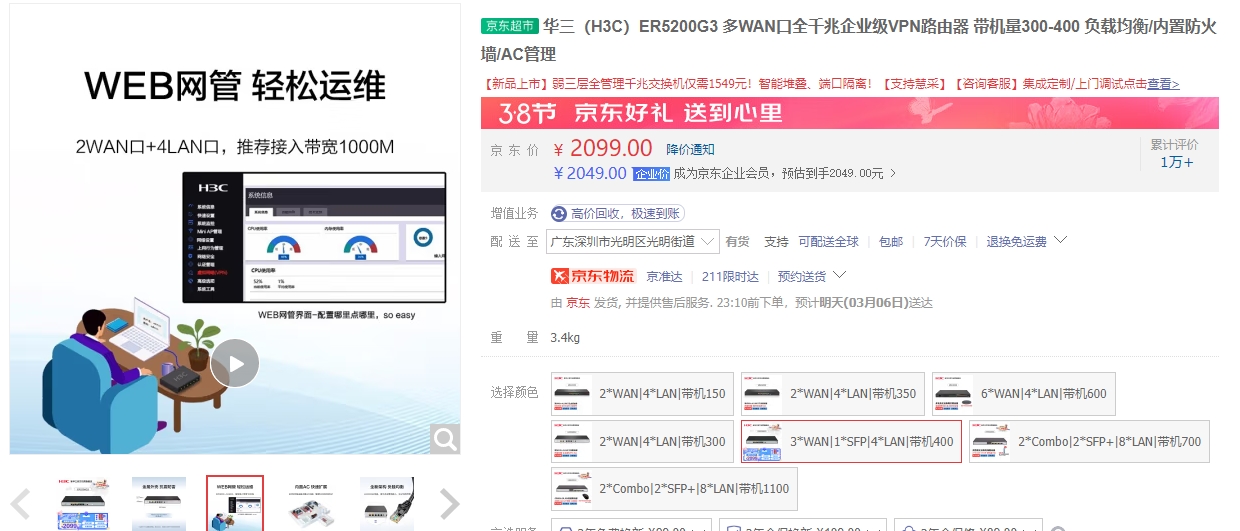Click 预约送货 delivery option

(x=802, y=277)
